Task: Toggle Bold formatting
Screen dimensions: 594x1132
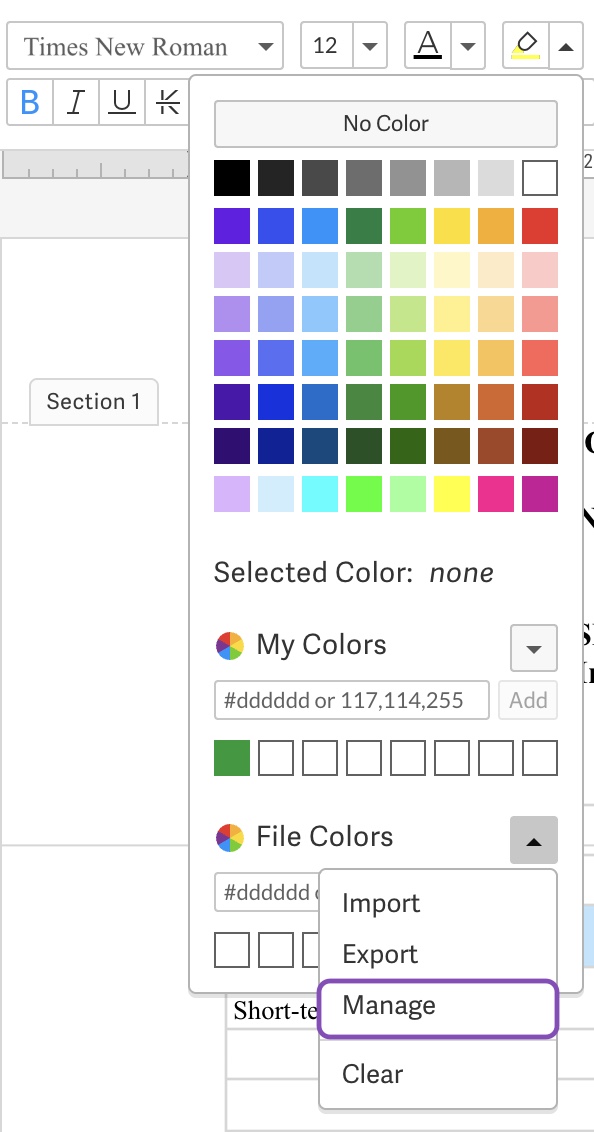Action: point(30,102)
